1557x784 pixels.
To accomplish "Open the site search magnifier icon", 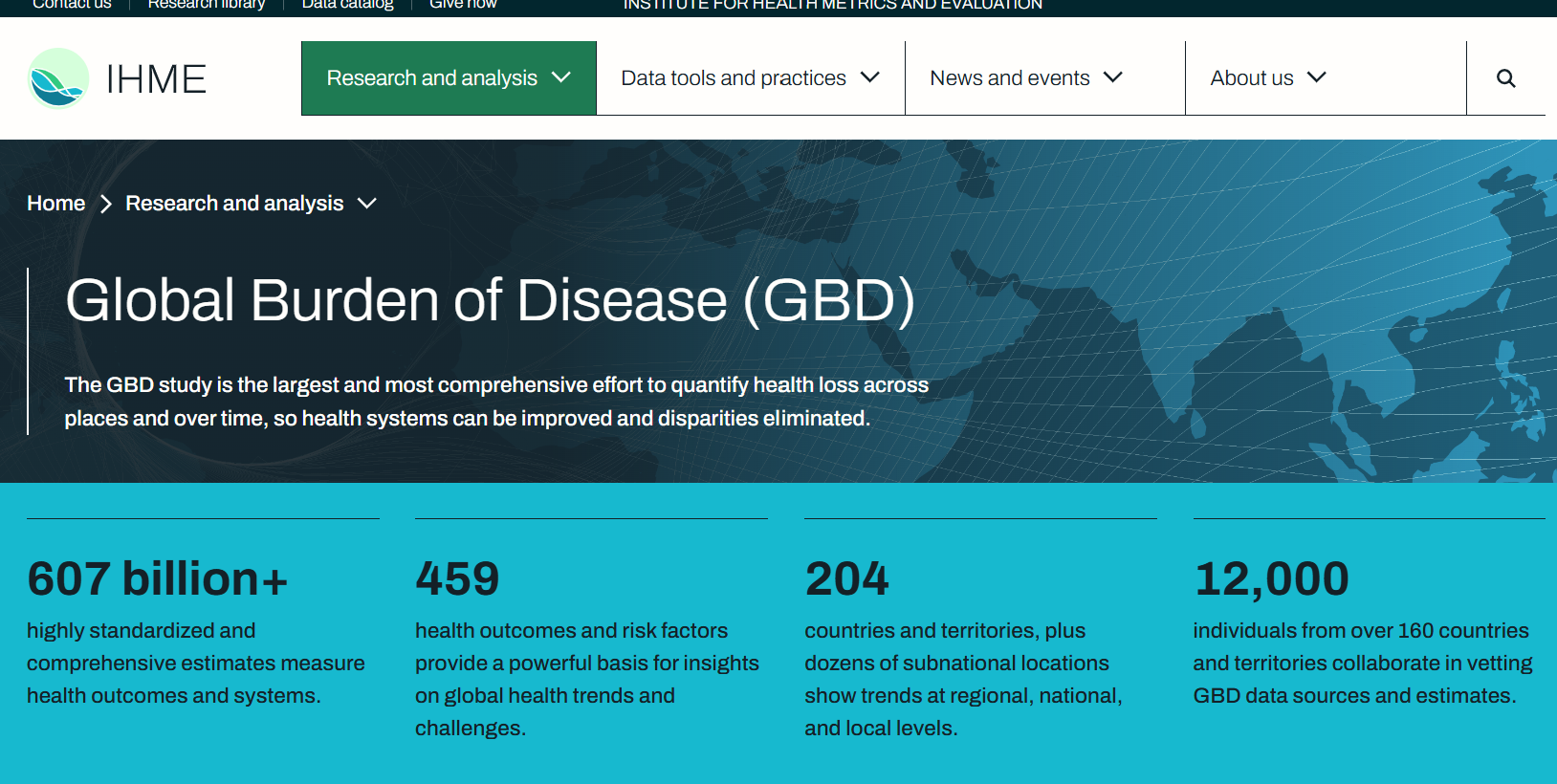I will pos(1505,78).
